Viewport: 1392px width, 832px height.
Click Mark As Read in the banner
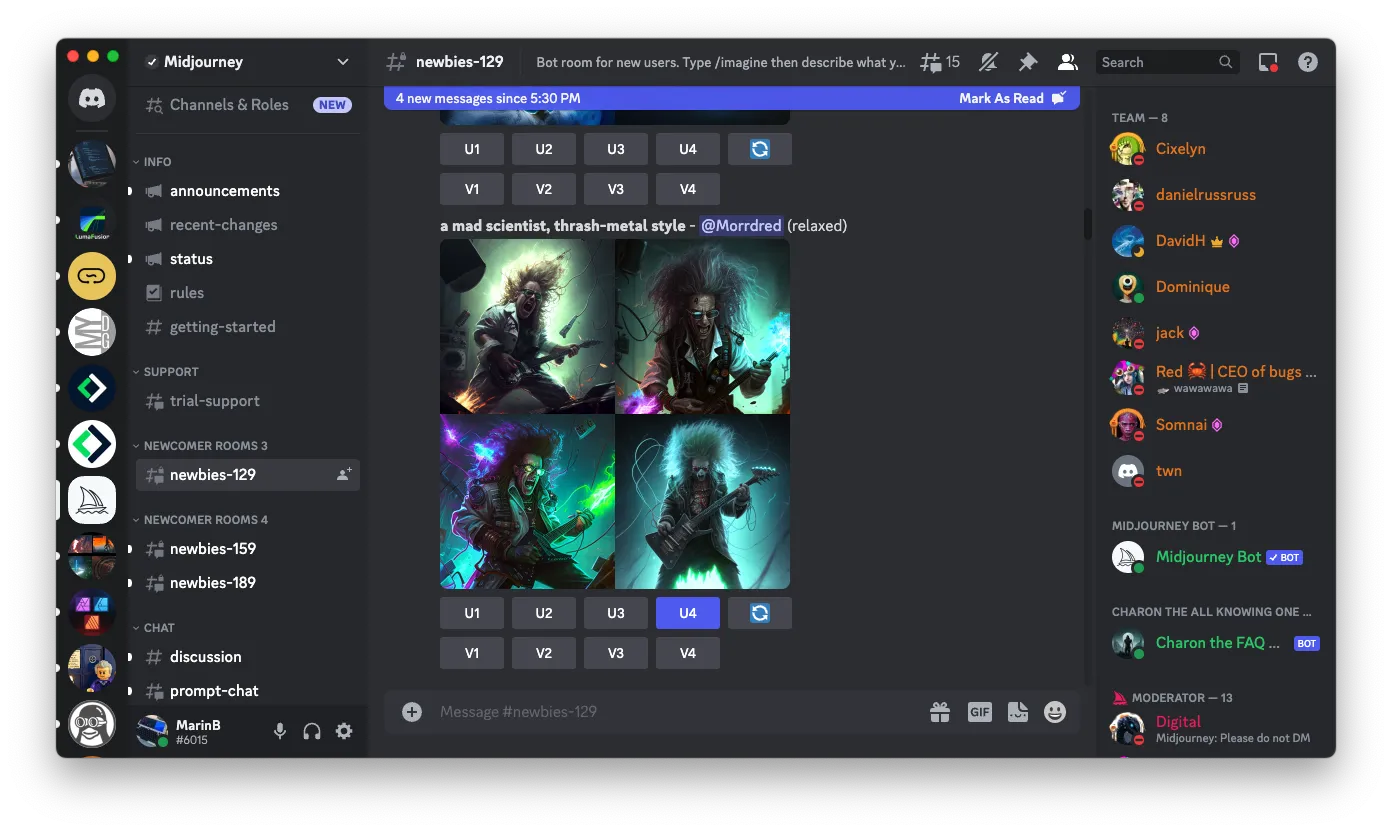point(1002,98)
